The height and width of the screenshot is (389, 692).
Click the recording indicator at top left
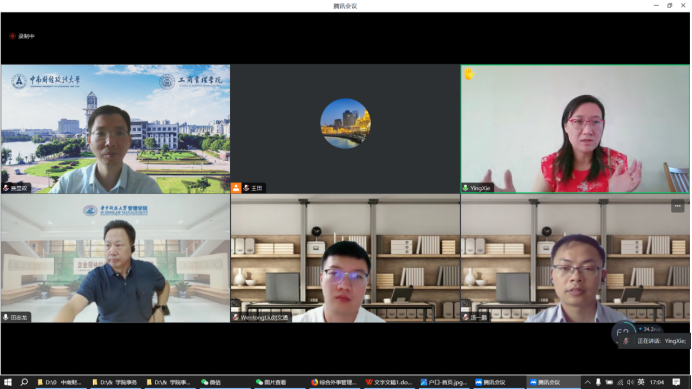point(22,36)
